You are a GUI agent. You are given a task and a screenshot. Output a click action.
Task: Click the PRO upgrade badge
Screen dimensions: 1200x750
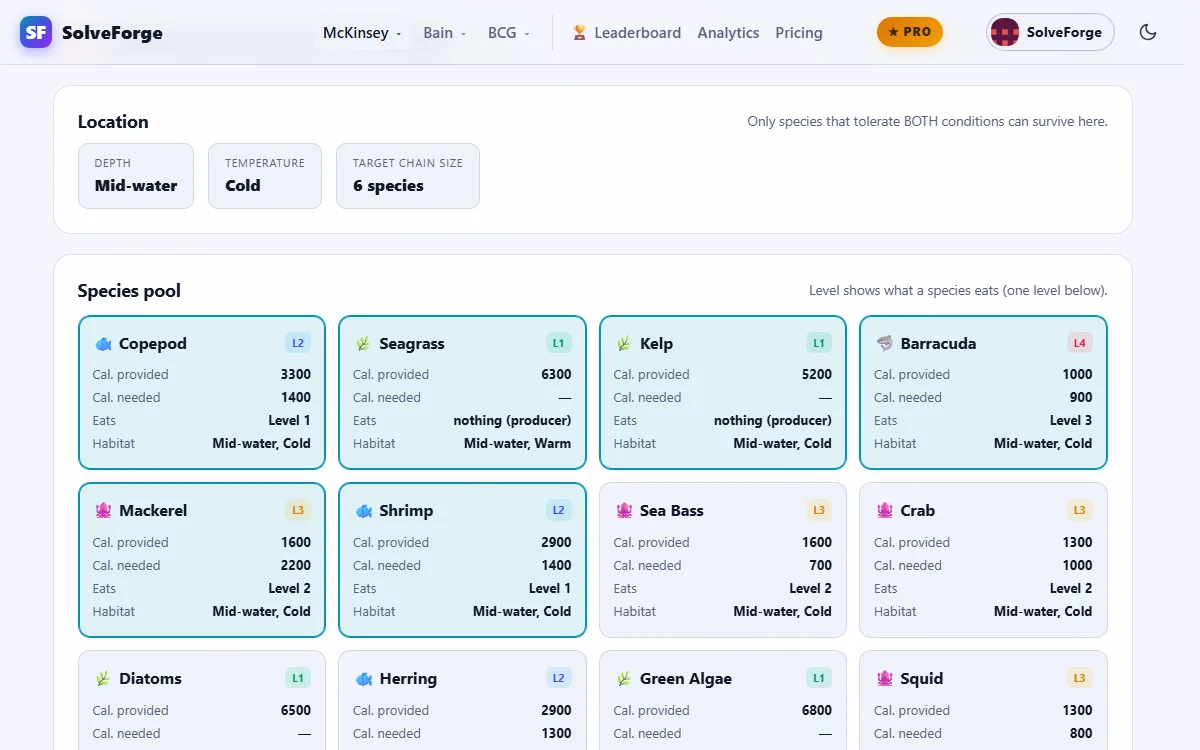[910, 32]
